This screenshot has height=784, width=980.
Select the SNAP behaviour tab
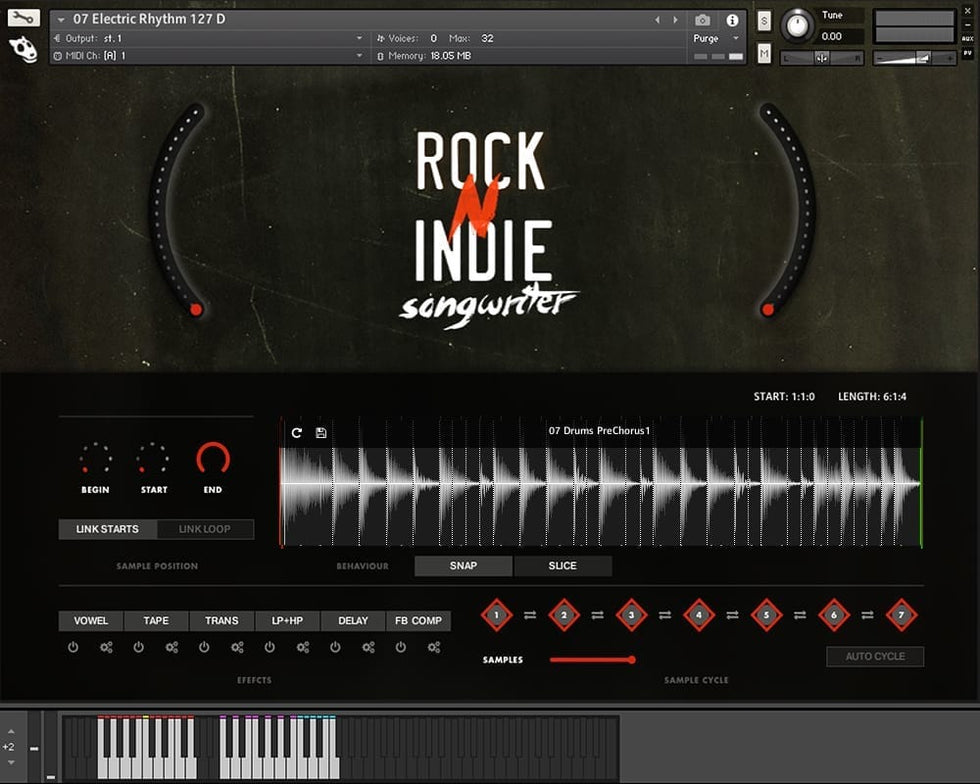[x=463, y=566]
